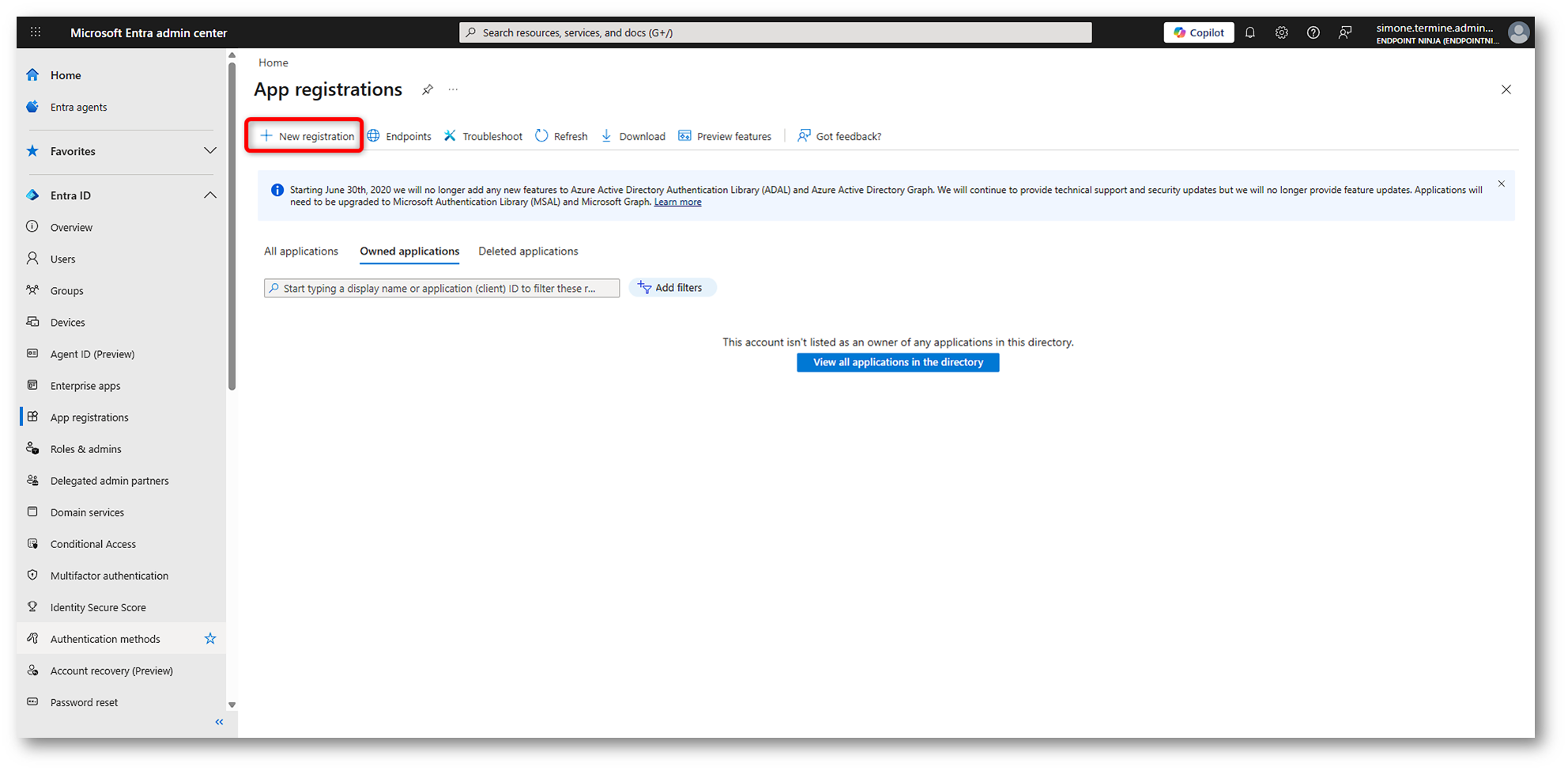Click Troubleshoot in the toolbar
Screen dimensions: 1568x771
483,136
